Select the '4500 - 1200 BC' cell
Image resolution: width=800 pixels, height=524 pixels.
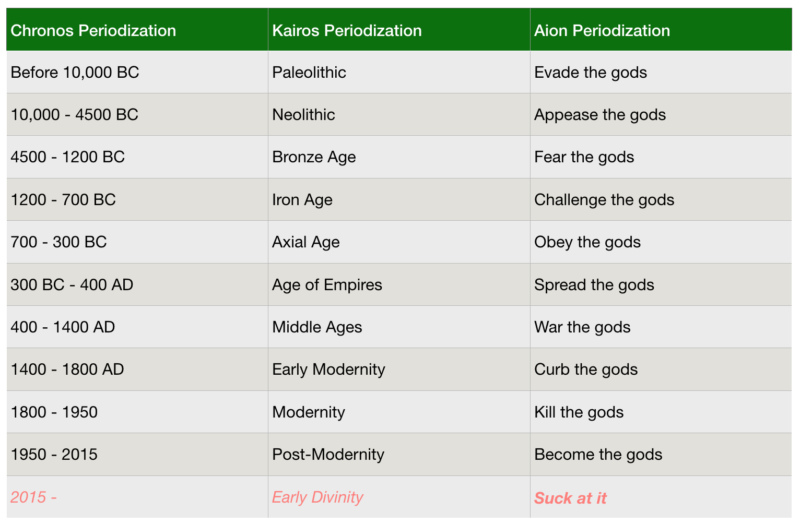tap(68, 158)
